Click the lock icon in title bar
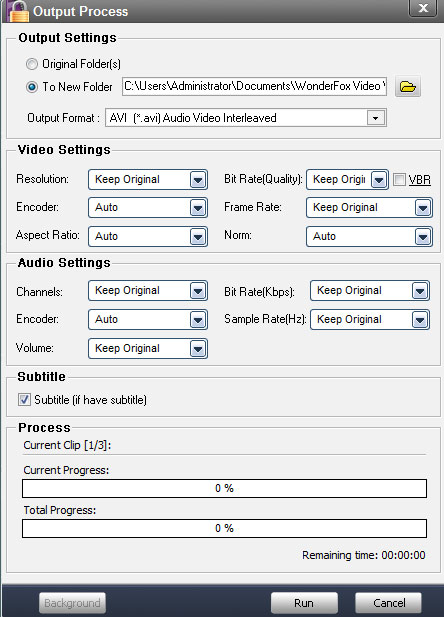Viewport: 444px width, 617px height. 17,11
